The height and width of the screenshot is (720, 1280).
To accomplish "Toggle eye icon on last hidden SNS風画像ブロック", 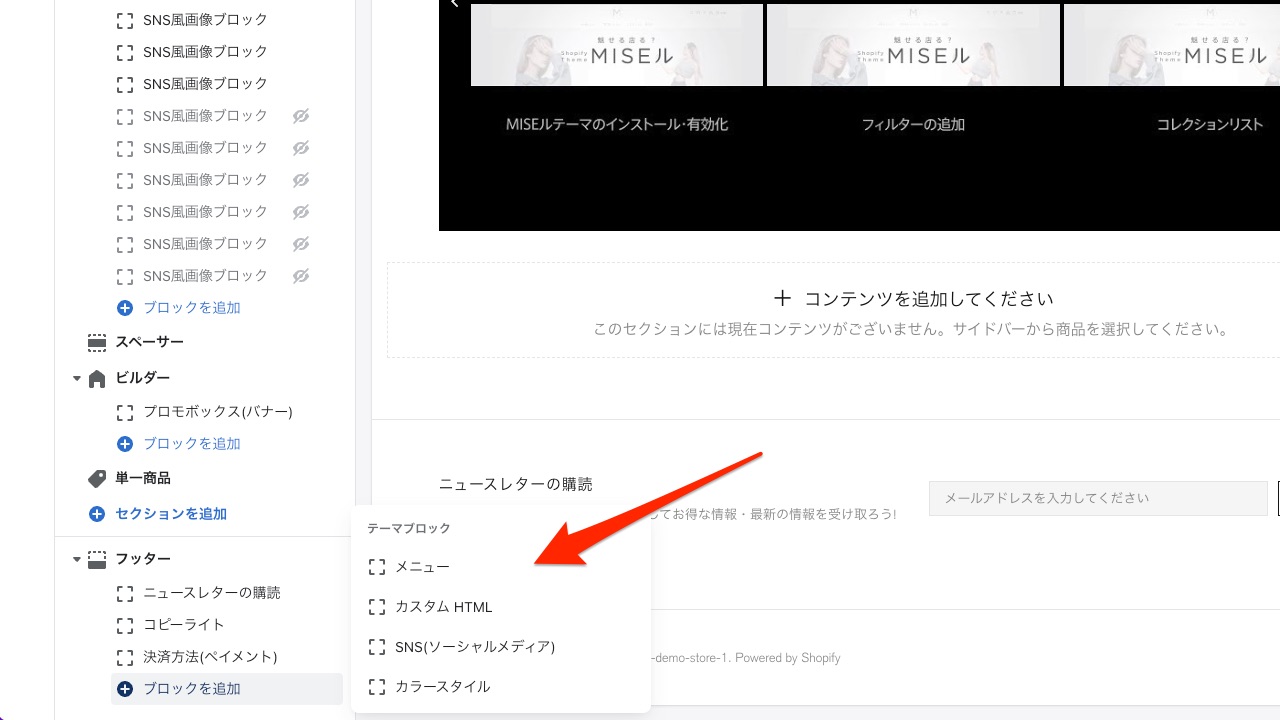I will coord(301,276).
